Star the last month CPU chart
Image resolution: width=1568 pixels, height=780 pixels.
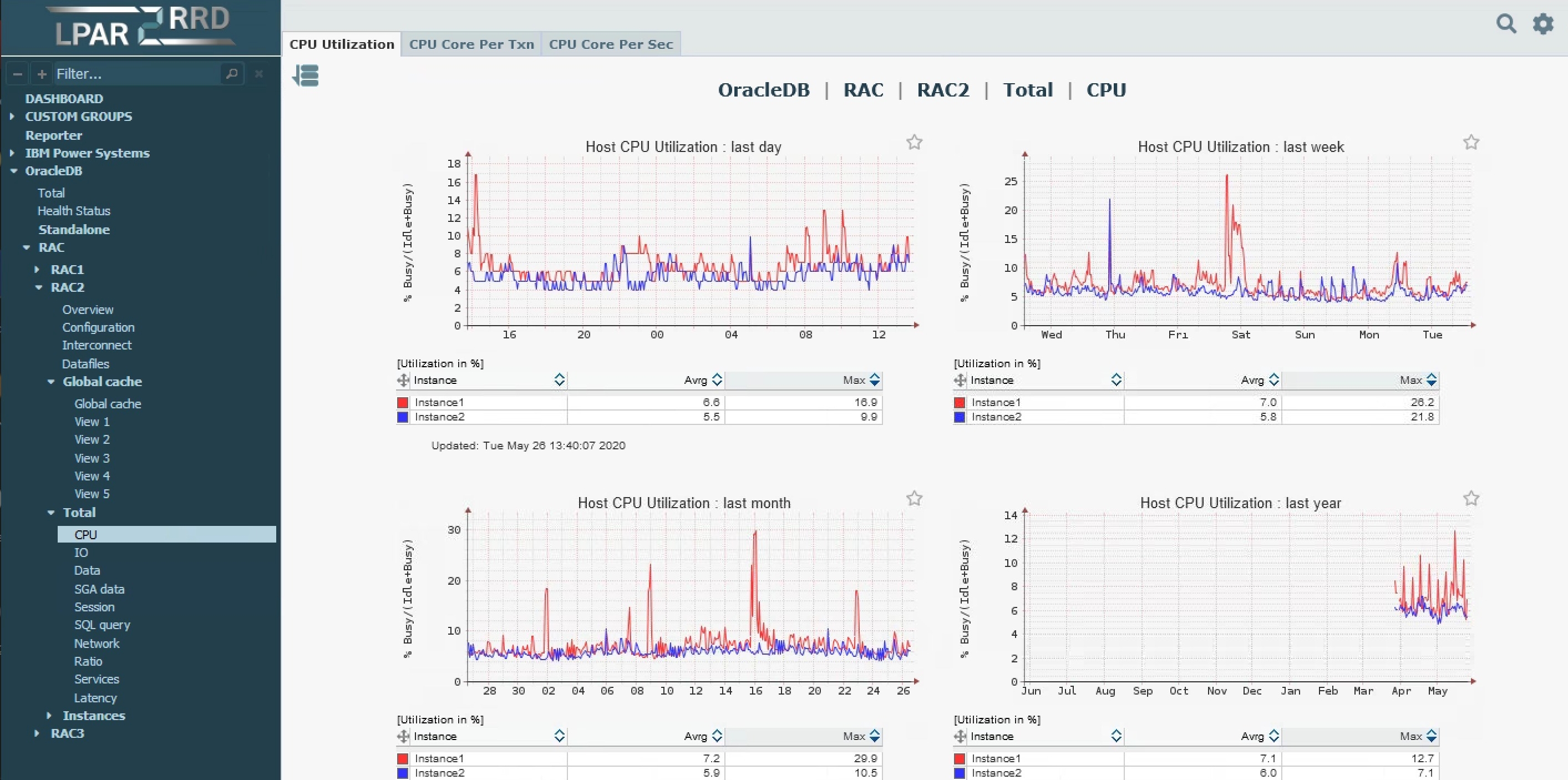(914, 498)
